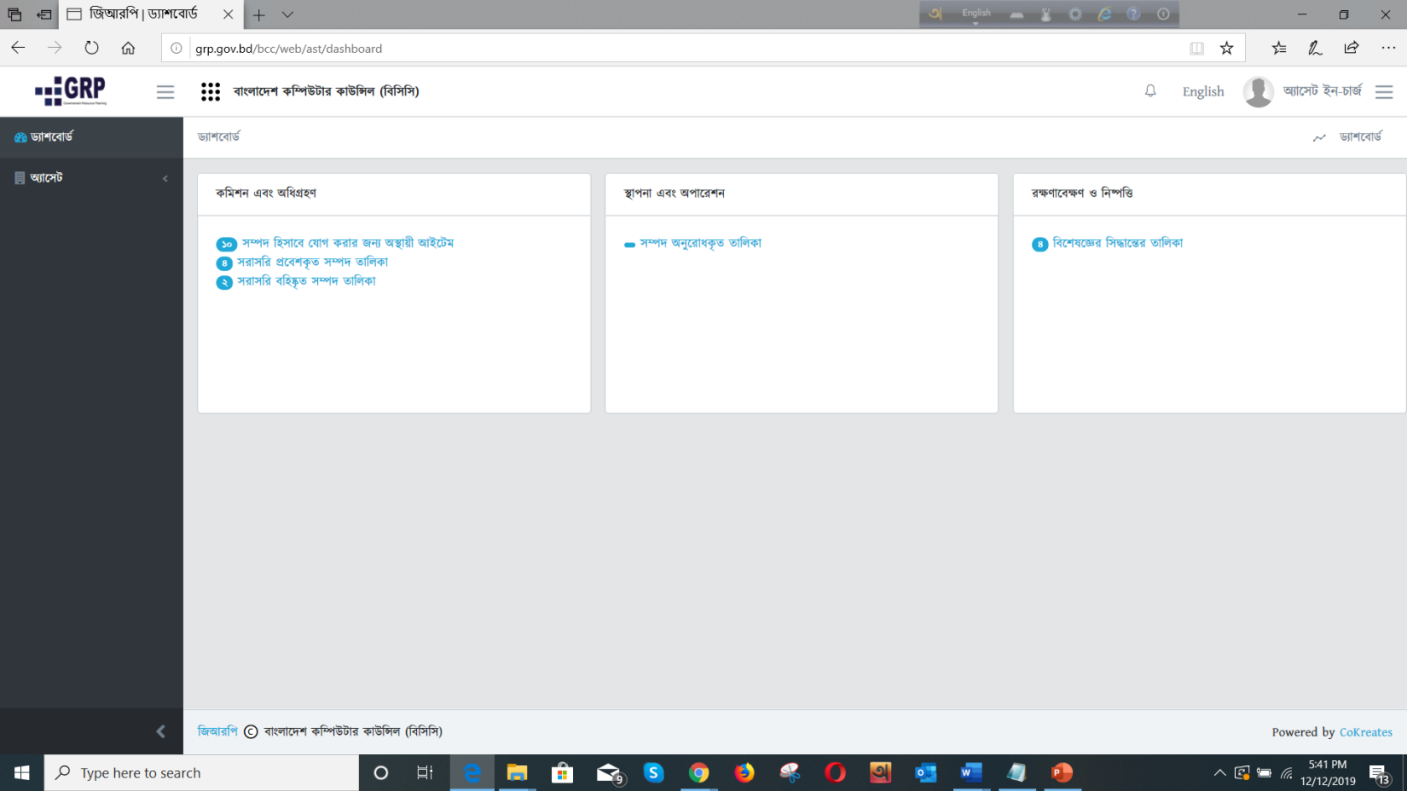This screenshot has height=791, width=1407.
Task: Click the dashboard chart icon in breadcrumb
Action: [1319, 138]
